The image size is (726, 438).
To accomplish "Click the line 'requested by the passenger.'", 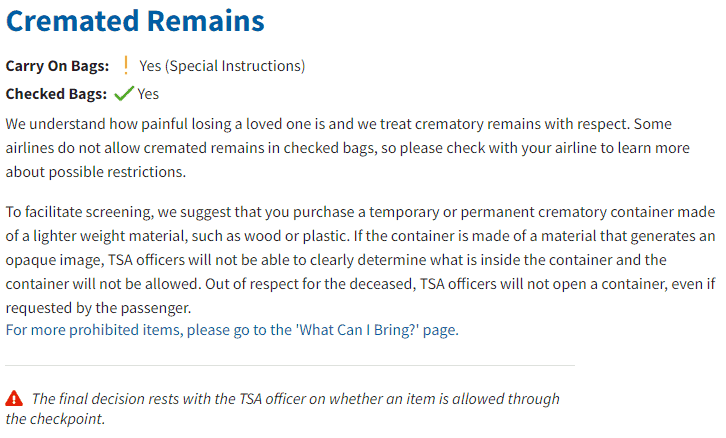I will pos(98,308).
